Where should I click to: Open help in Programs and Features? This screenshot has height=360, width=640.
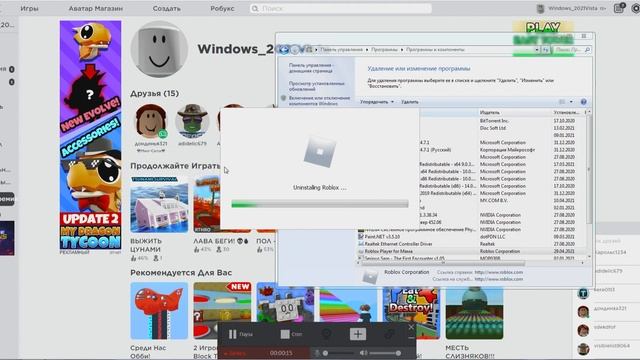point(583,102)
